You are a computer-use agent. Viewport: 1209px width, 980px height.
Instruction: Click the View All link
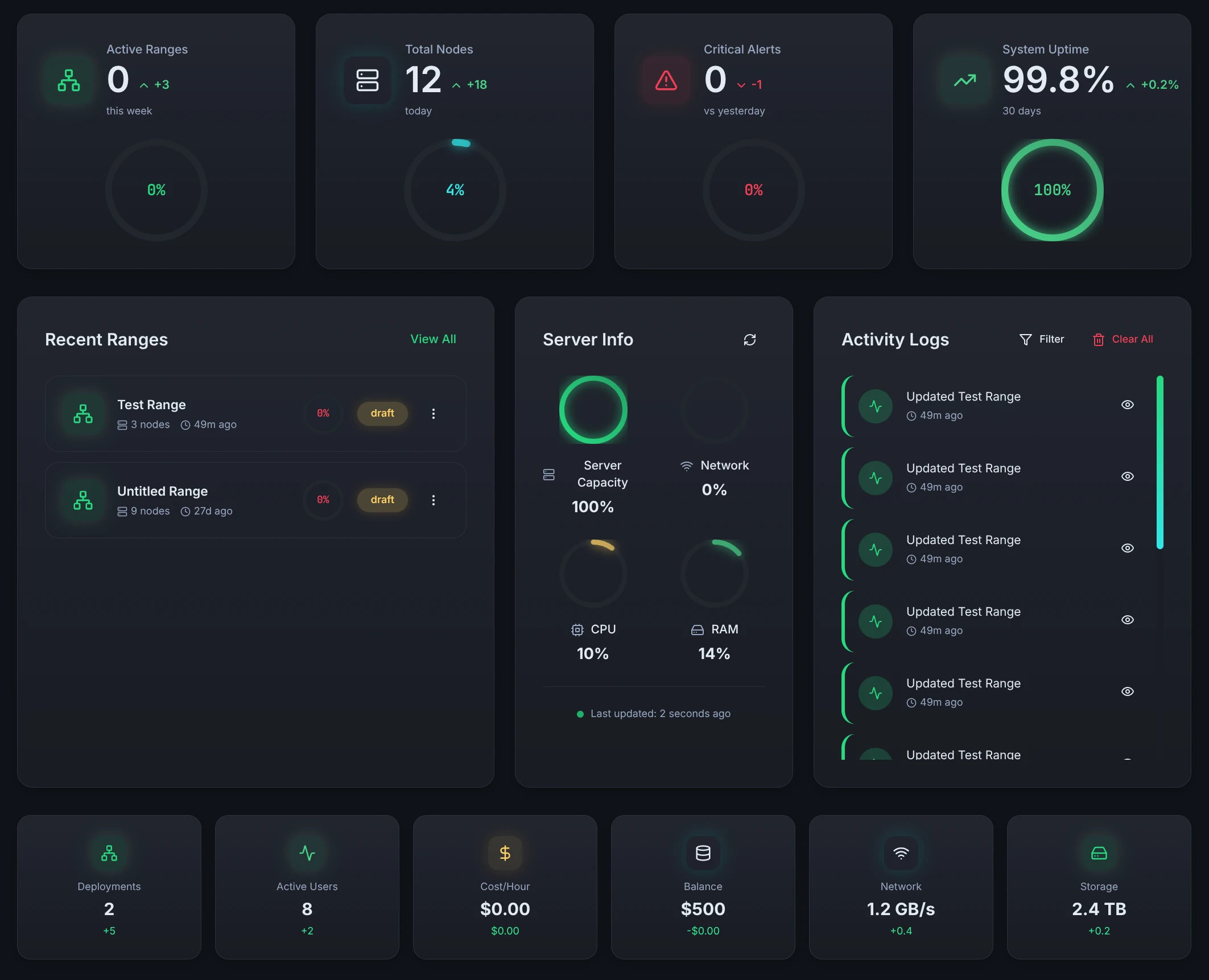coord(433,339)
